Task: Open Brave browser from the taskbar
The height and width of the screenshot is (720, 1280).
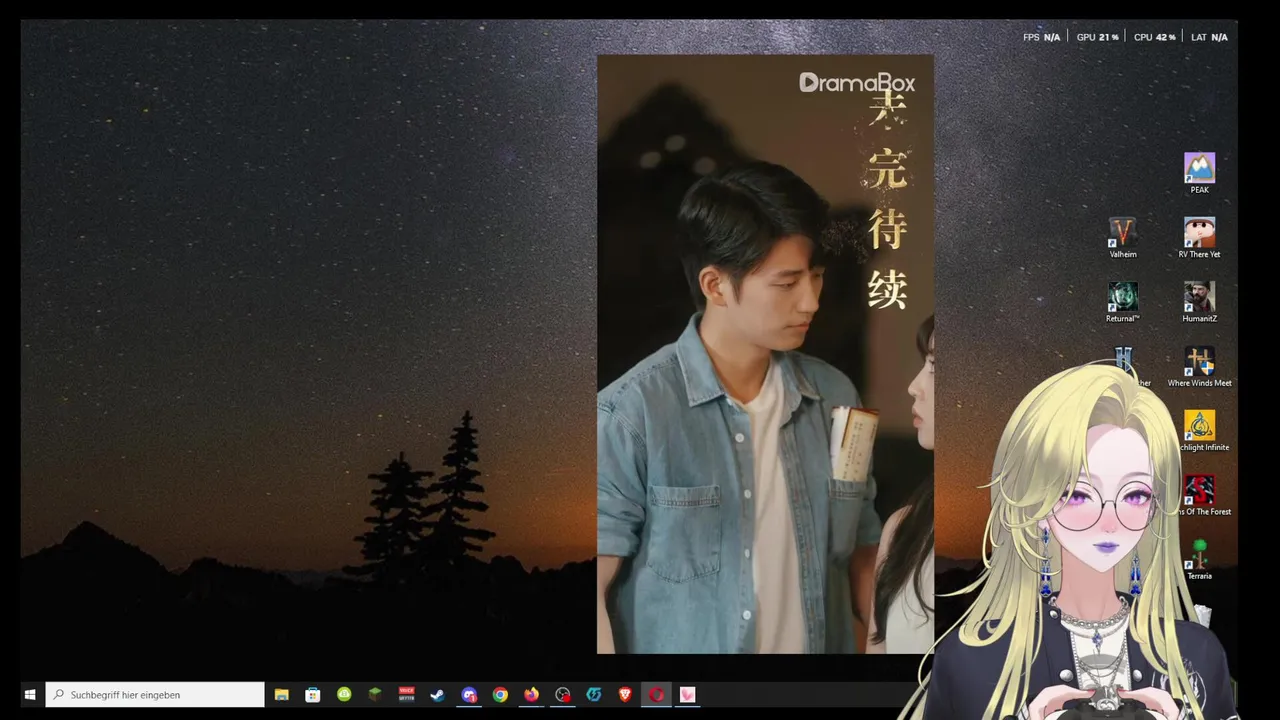Action: [x=625, y=694]
